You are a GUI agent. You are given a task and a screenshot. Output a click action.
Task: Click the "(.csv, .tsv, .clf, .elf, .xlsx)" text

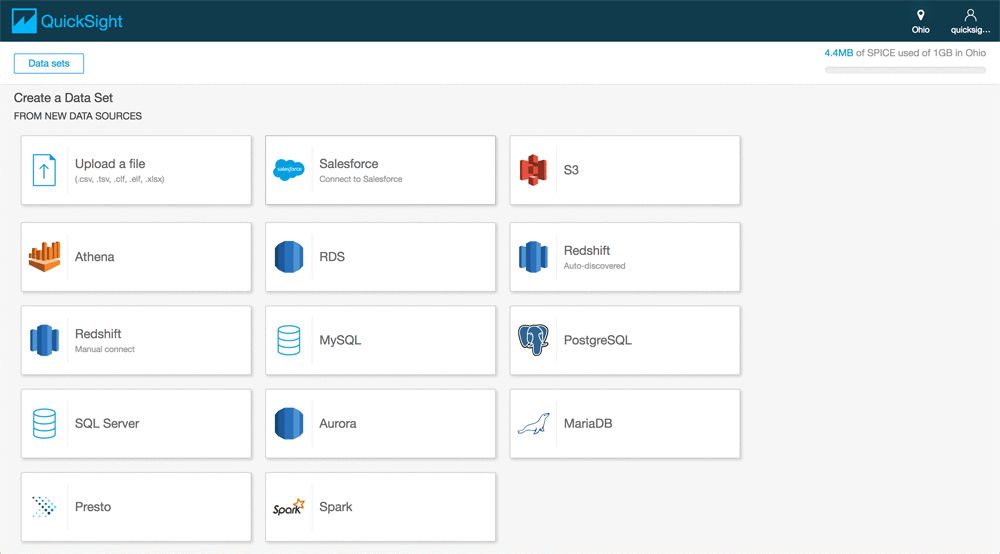(x=119, y=179)
